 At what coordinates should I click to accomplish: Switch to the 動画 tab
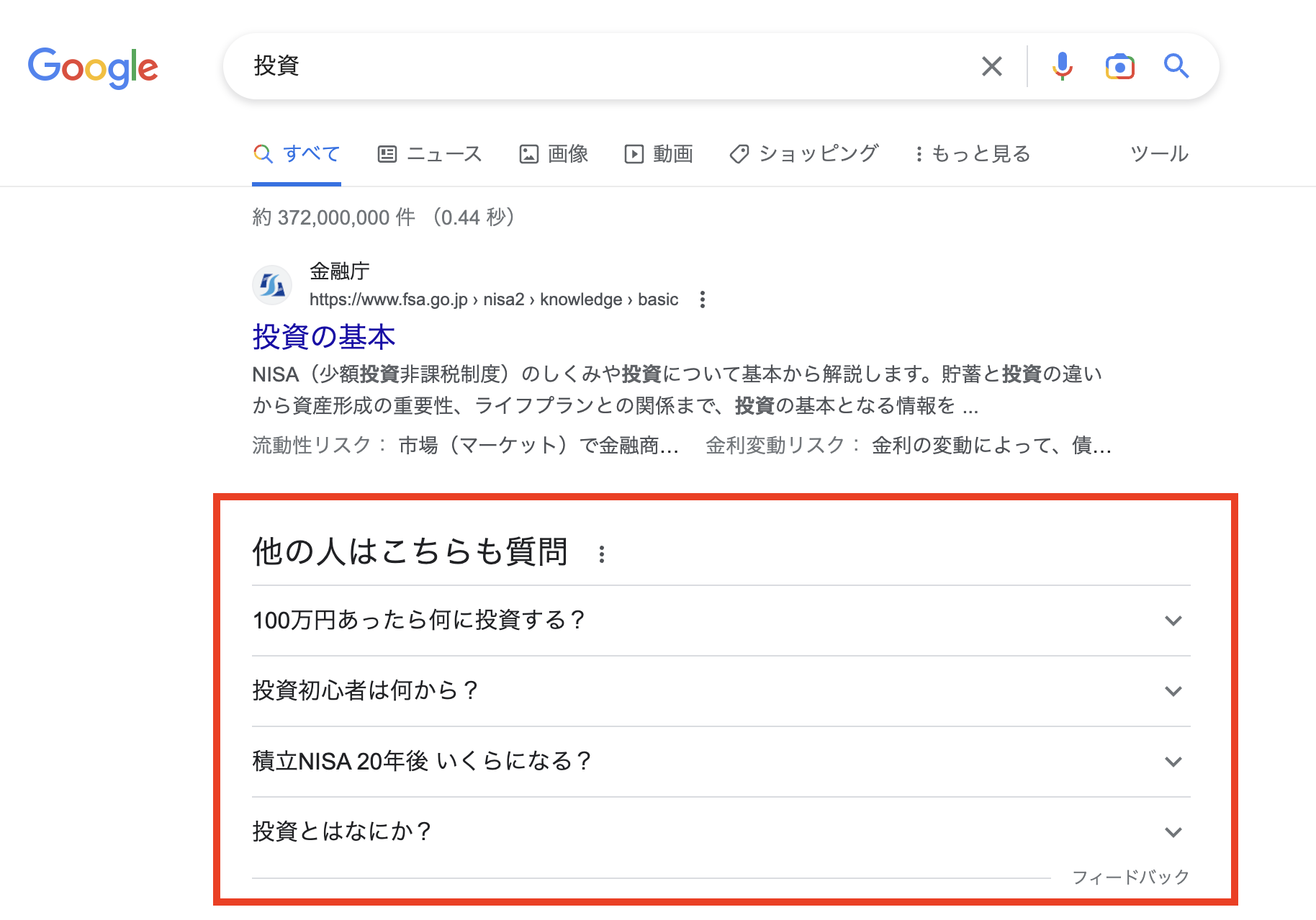tap(659, 153)
